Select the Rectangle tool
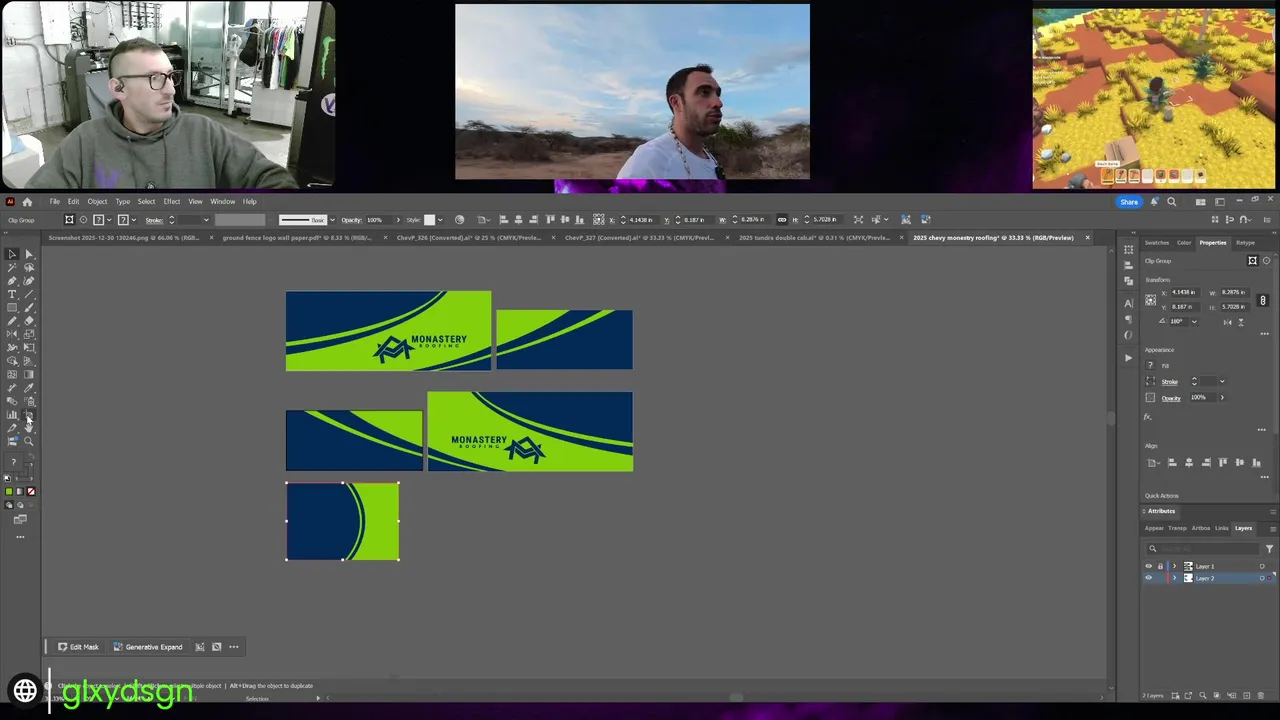 [x=12, y=307]
